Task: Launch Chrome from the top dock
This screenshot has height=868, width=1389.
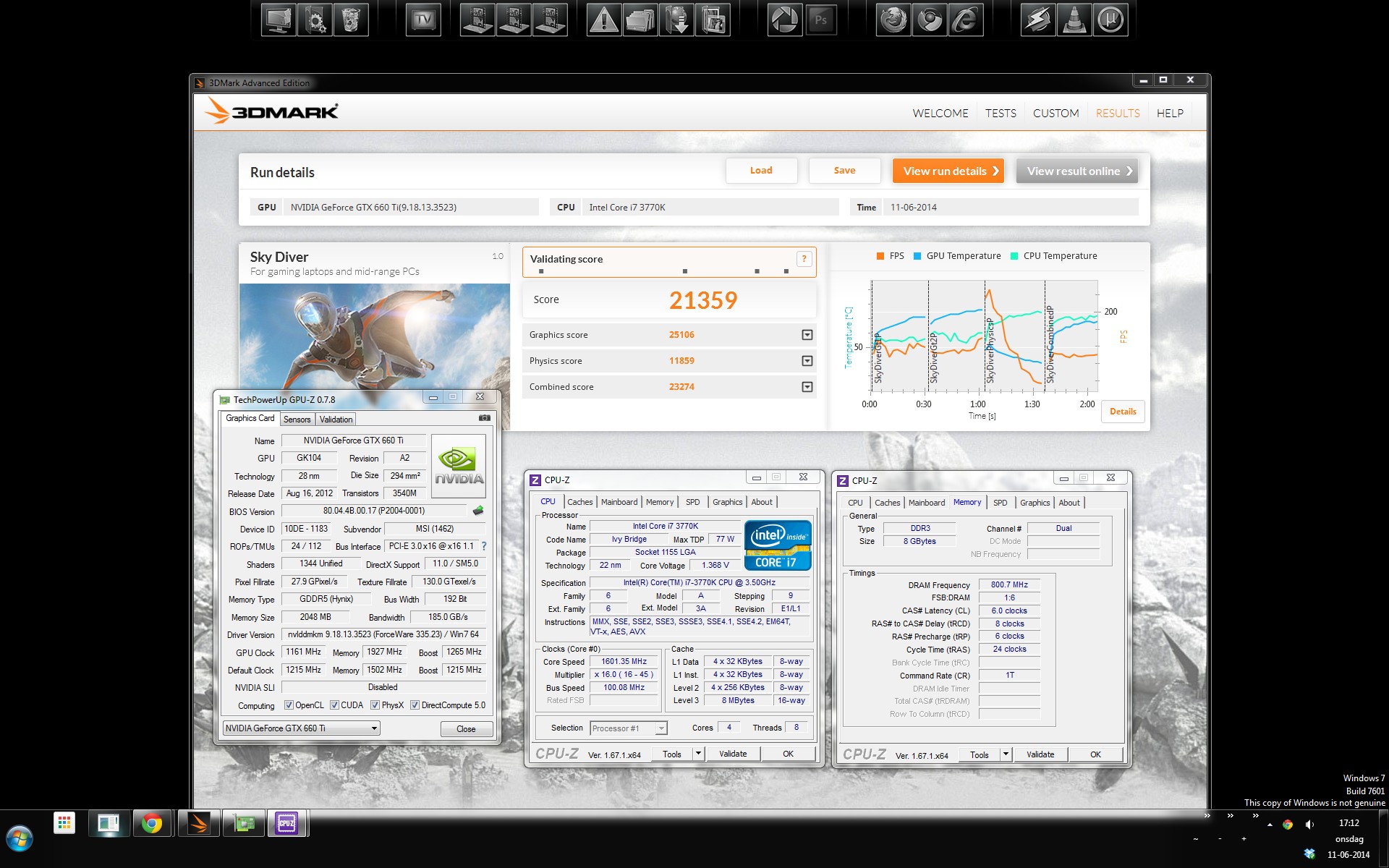Action: click(x=930, y=20)
